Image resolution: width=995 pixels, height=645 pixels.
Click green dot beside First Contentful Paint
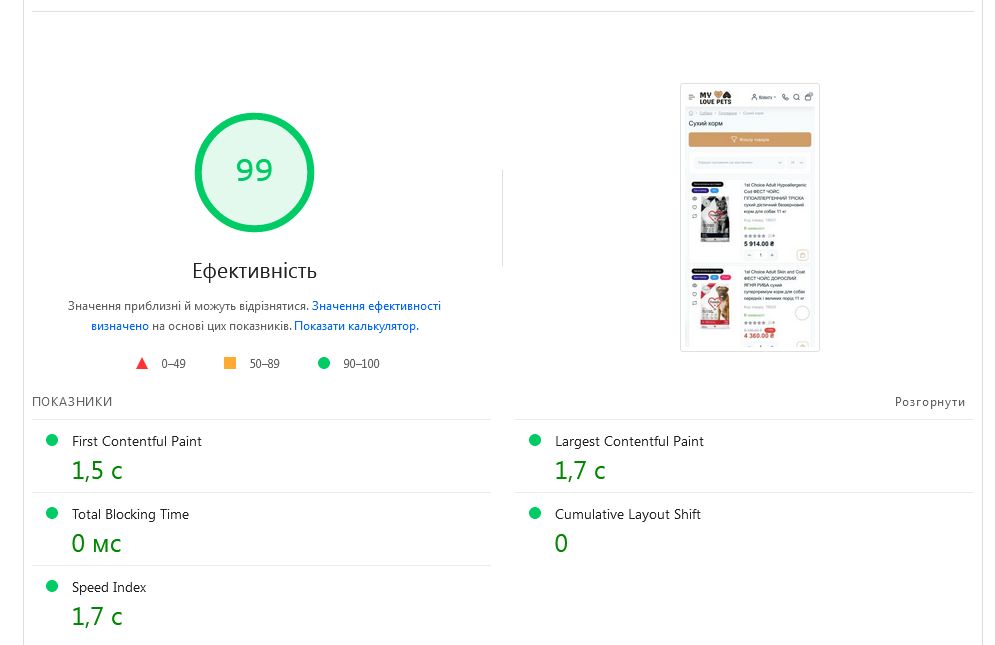click(x=52, y=441)
